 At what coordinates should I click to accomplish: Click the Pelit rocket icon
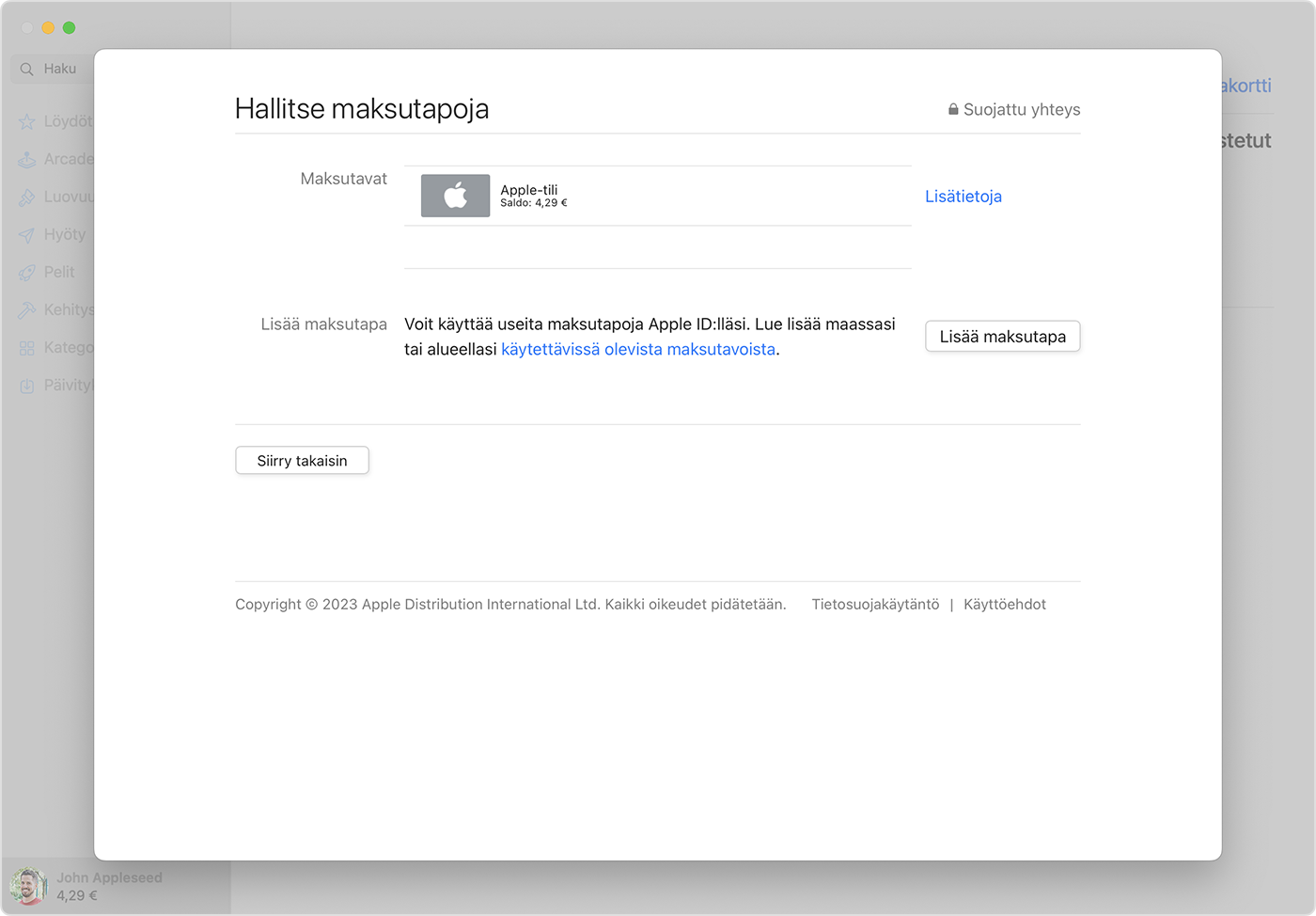tap(26, 273)
